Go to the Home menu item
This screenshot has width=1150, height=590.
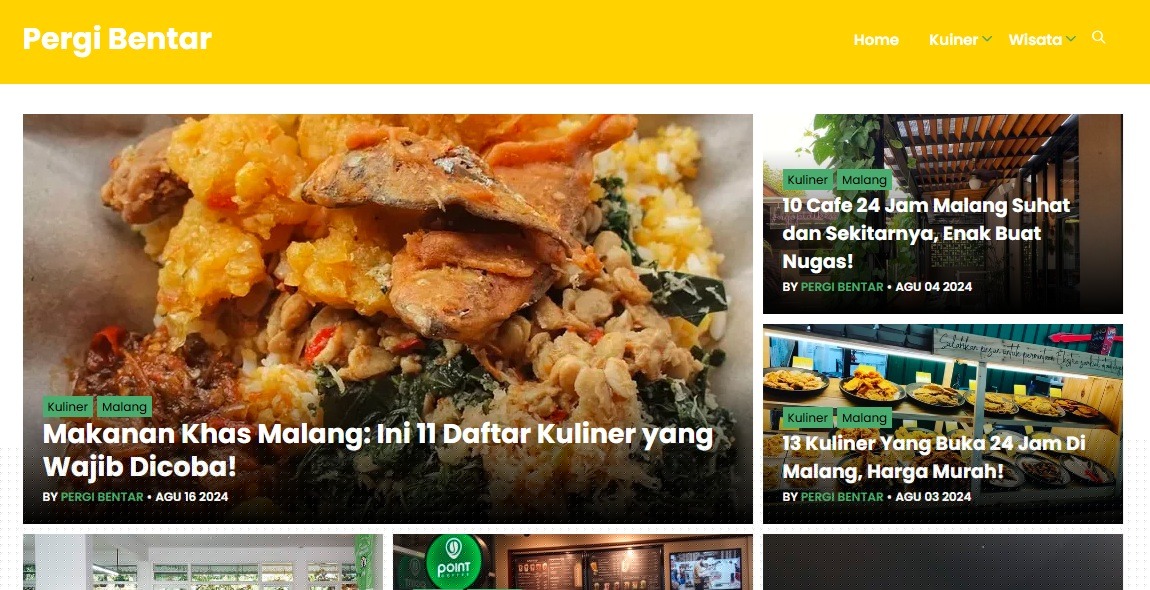[876, 40]
